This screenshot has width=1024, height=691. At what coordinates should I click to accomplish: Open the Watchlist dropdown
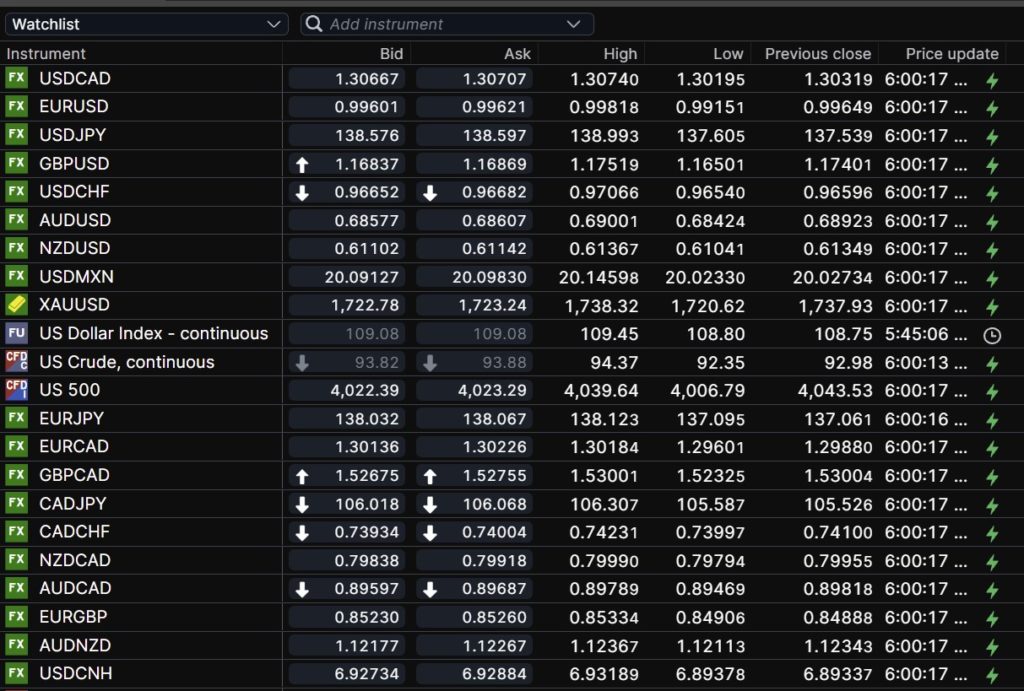(x=146, y=24)
